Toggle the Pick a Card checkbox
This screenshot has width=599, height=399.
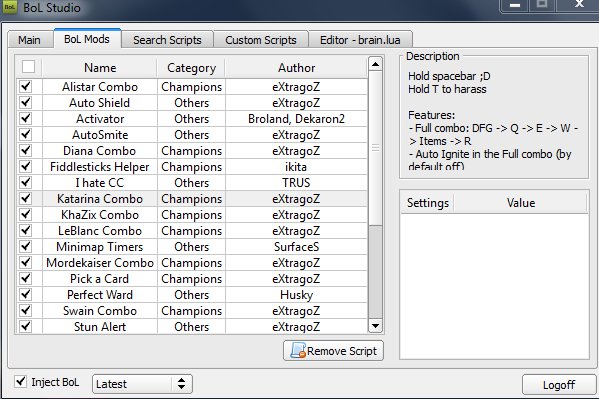[26, 279]
